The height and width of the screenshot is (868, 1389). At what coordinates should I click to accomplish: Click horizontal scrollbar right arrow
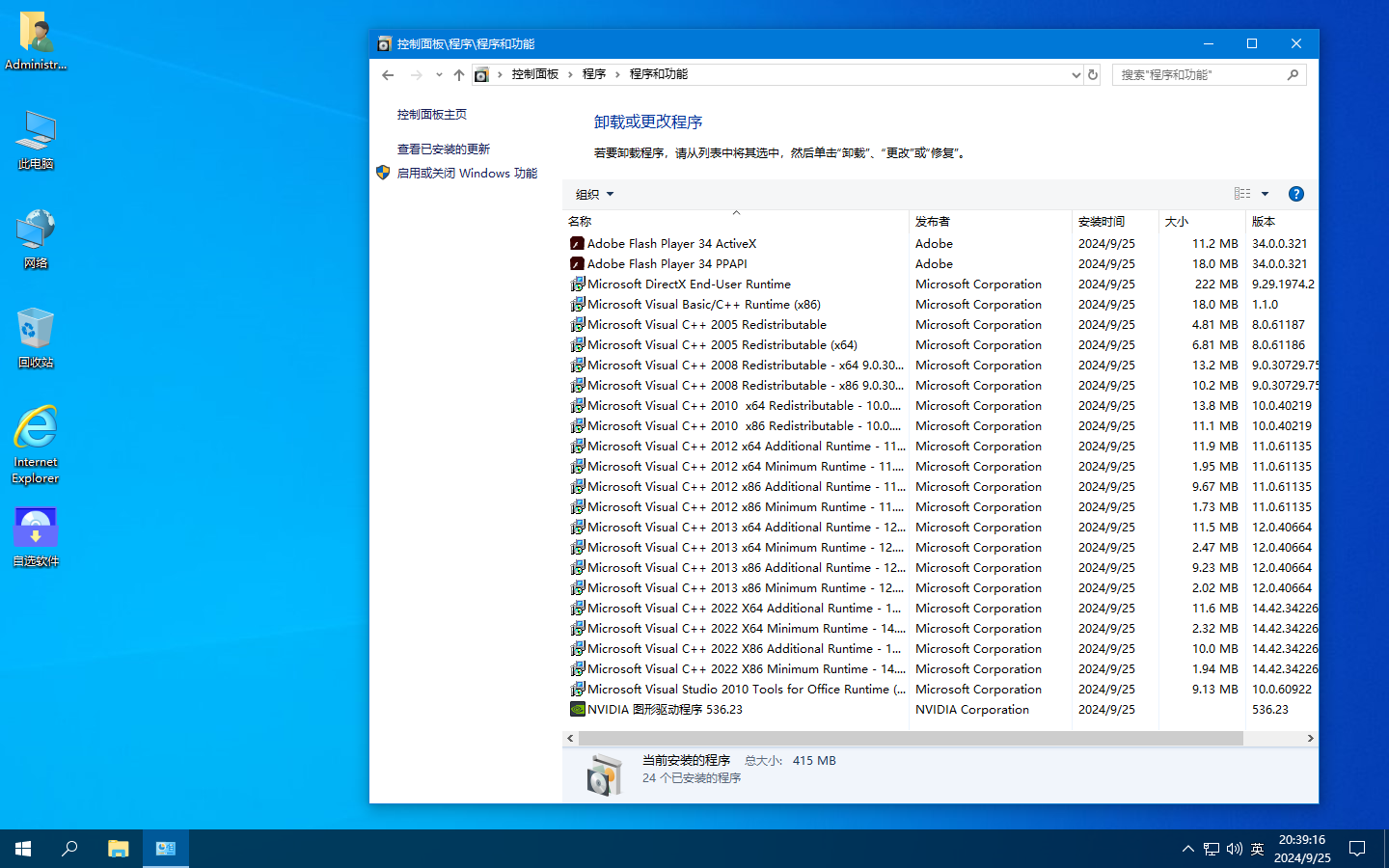1310,739
